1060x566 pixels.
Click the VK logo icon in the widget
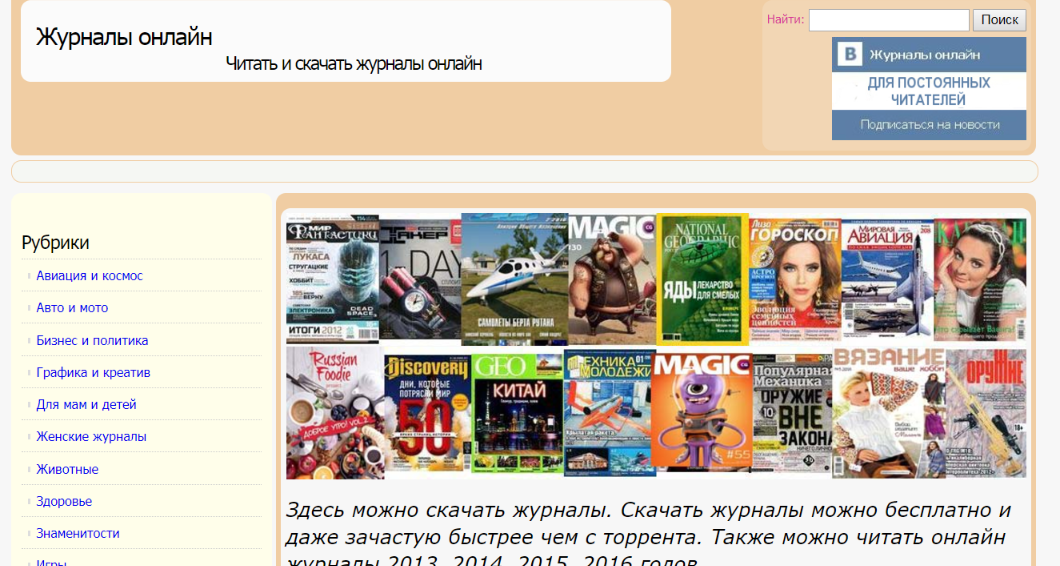point(850,54)
